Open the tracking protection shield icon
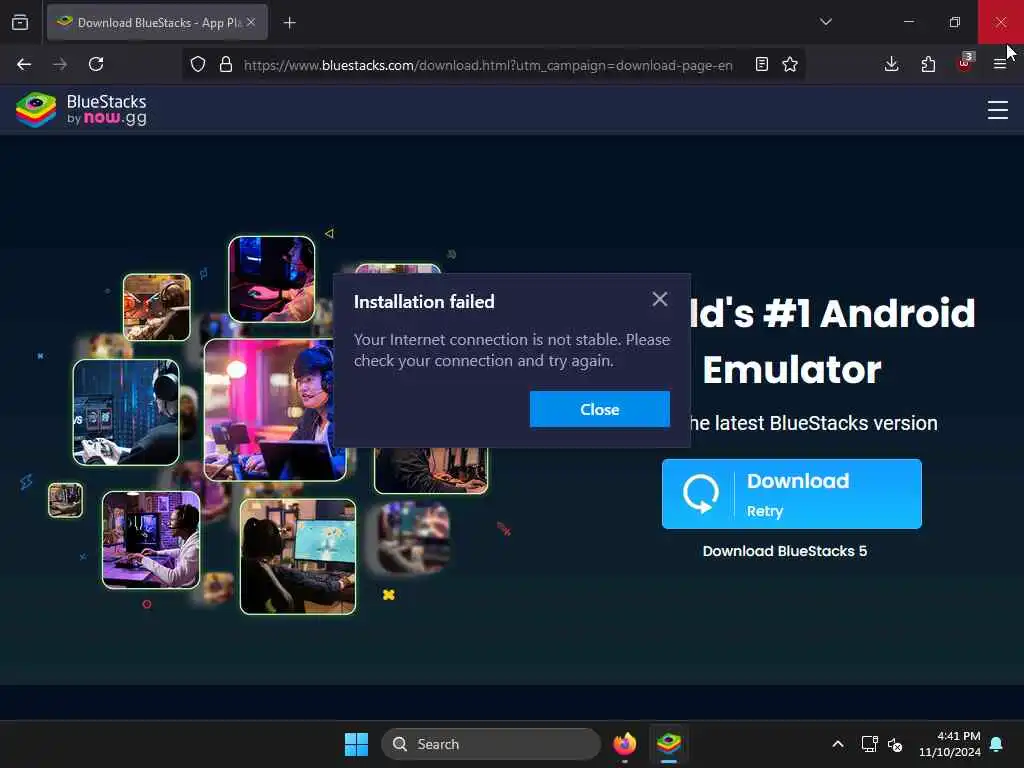Viewport: 1024px width, 768px height. click(198, 64)
